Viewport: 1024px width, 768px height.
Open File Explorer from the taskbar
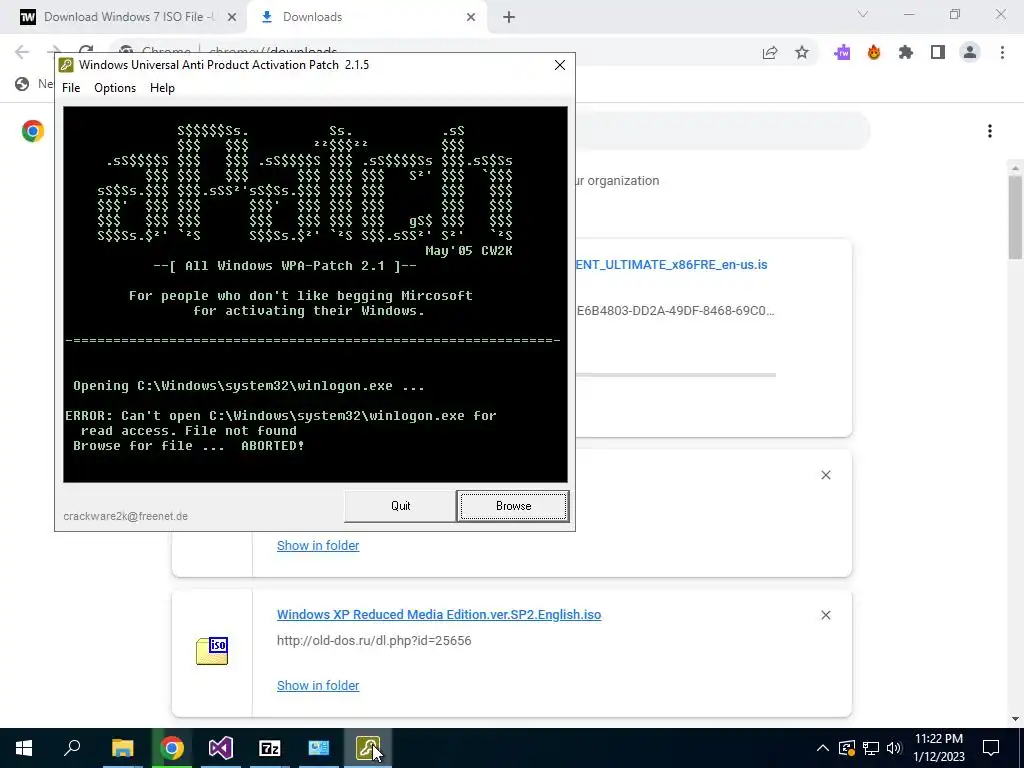(x=122, y=748)
